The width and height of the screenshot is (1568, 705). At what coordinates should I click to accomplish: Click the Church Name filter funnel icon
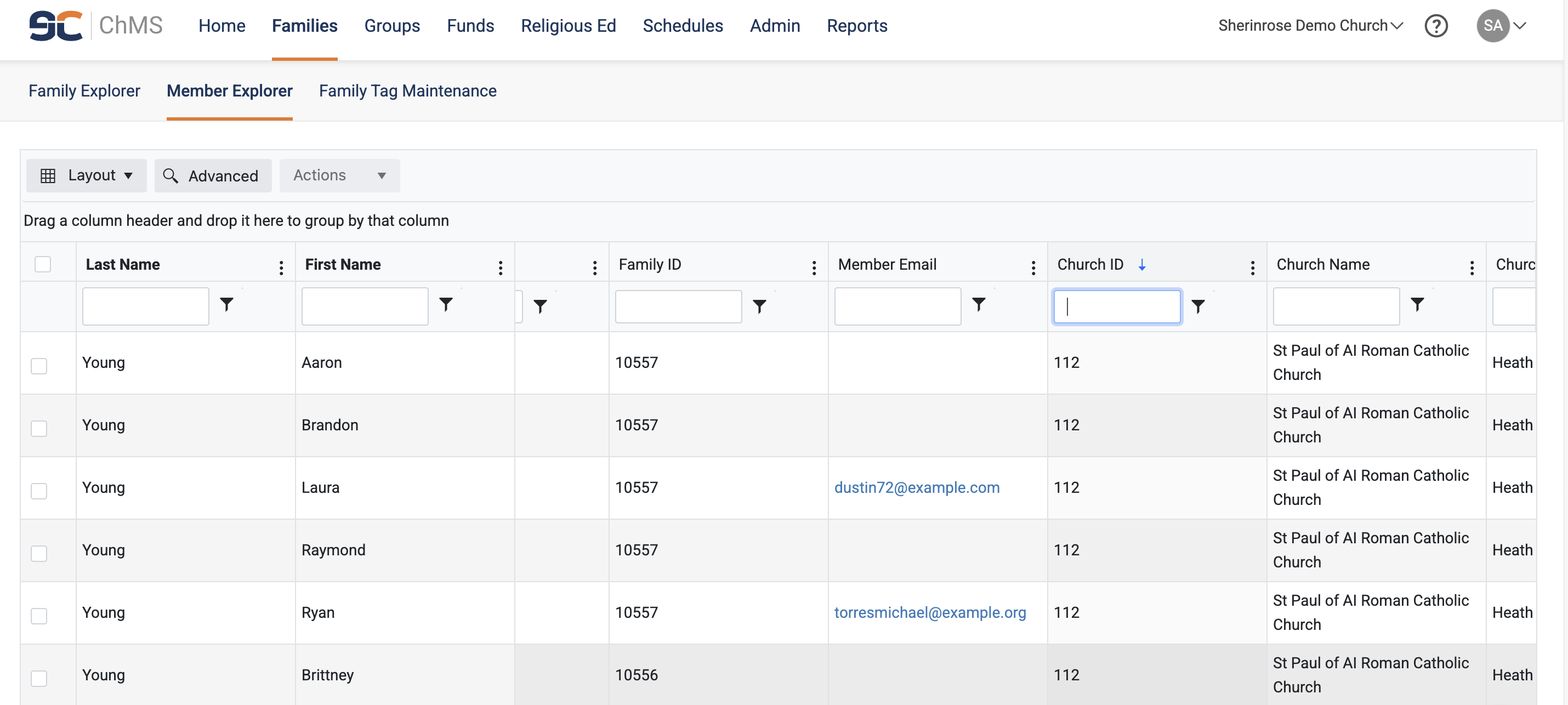coord(1417,304)
